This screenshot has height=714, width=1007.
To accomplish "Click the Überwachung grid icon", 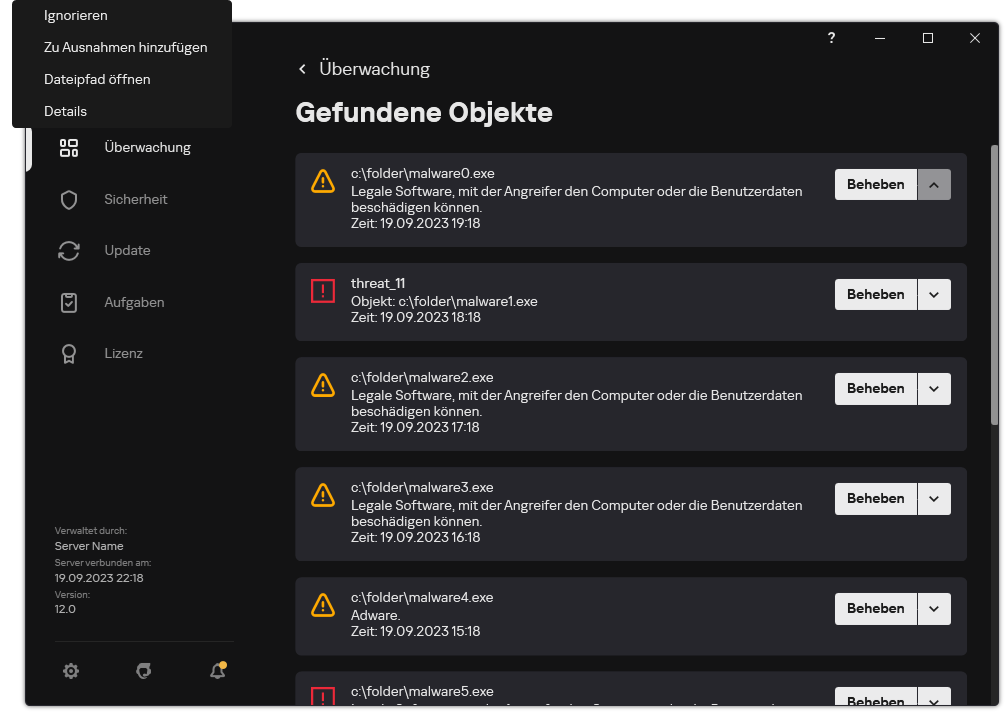I will [x=68, y=147].
